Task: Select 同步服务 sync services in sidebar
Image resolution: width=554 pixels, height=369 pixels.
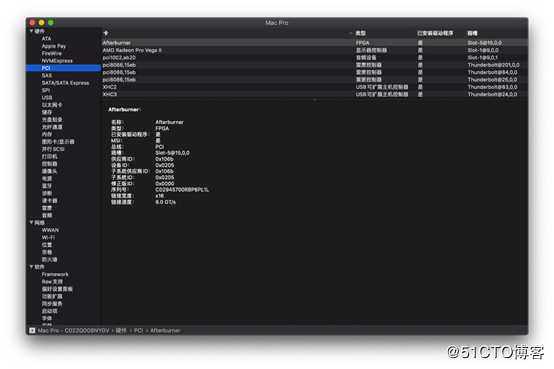Action: pos(52,304)
